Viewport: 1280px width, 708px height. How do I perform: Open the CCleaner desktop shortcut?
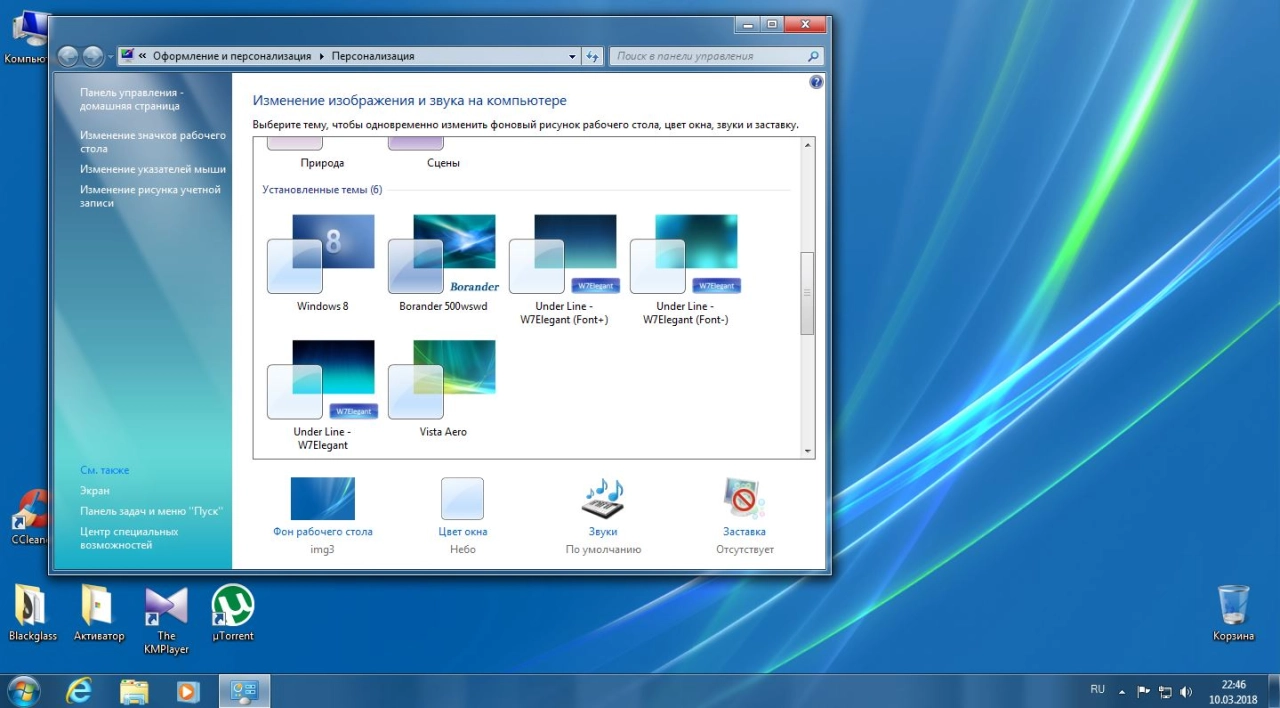click(29, 516)
